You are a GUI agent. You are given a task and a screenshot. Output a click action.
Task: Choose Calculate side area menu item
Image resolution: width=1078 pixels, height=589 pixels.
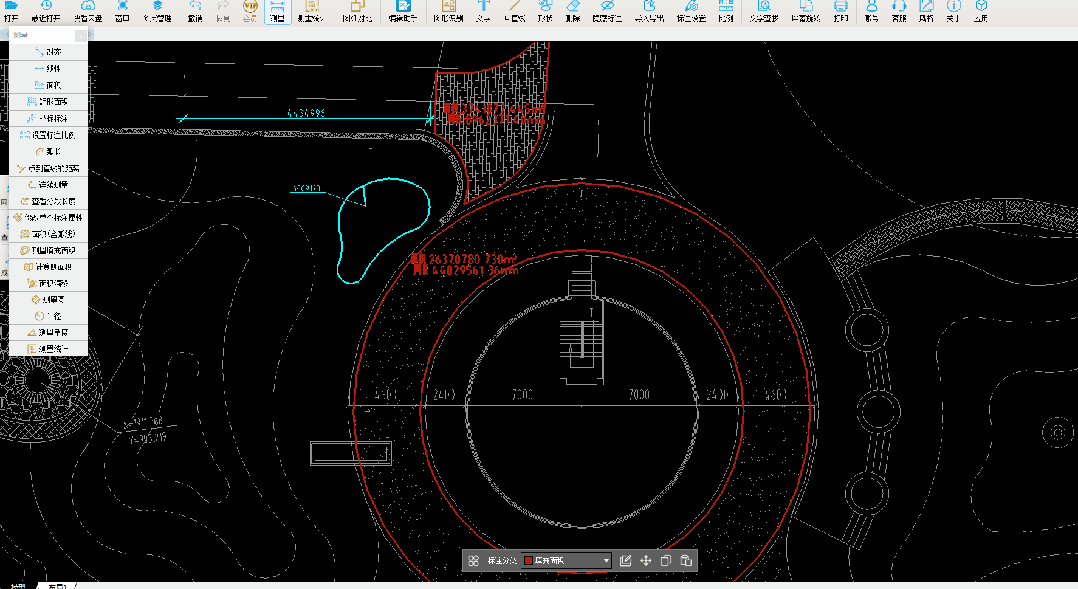pos(48,267)
